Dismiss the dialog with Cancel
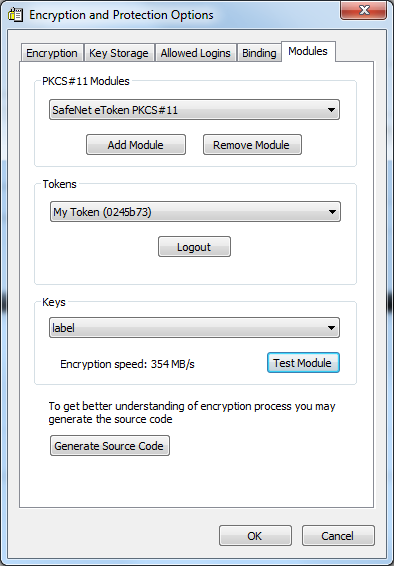The width and height of the screenshot is (394, 566). tap(338, 536)
